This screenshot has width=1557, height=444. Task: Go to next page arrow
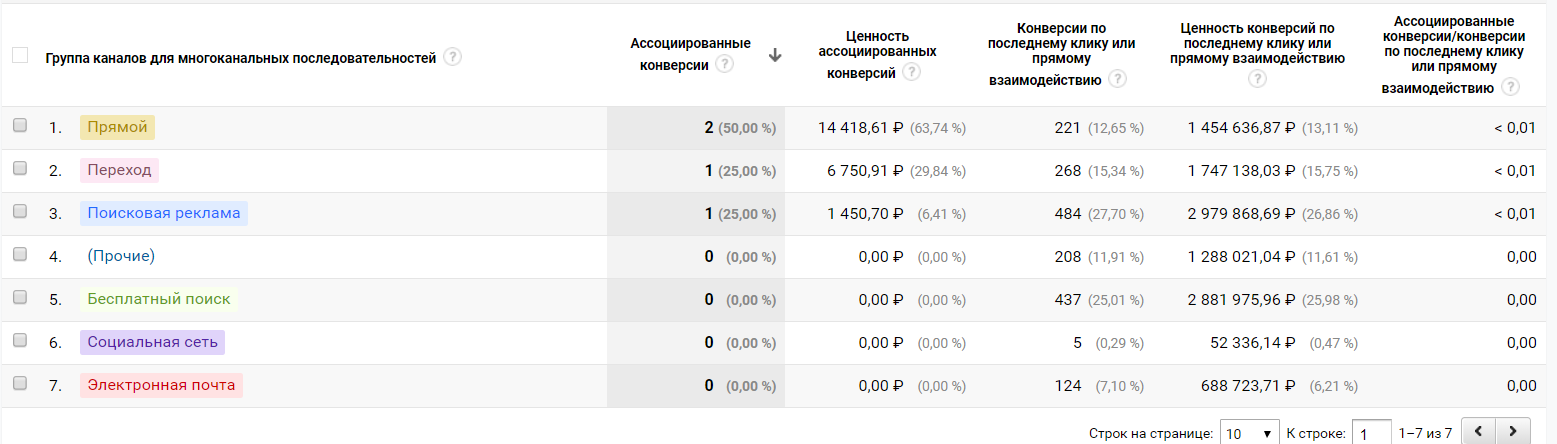coord(1514,432)
